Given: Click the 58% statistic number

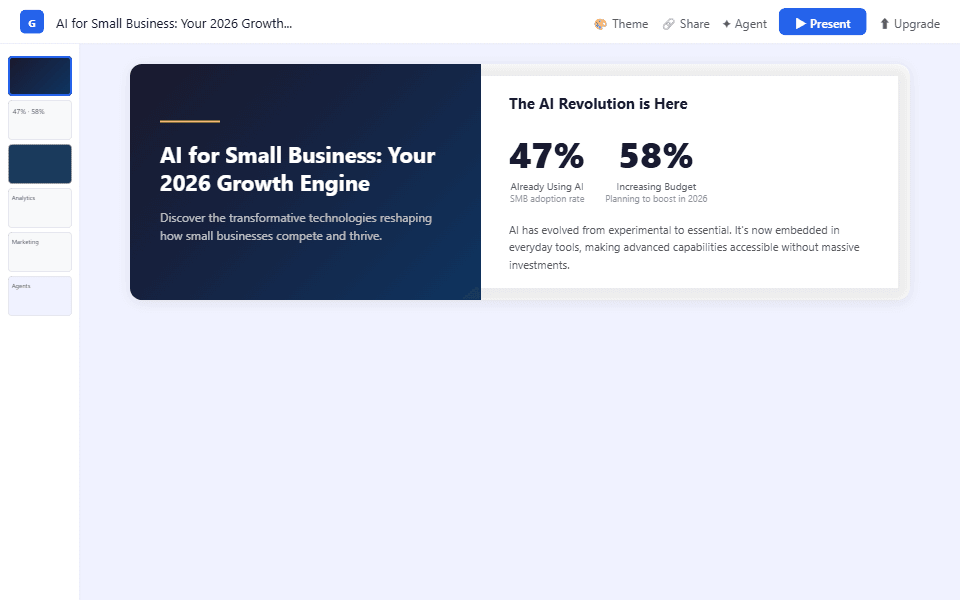Looking at the screenshot, I should pyautogui.click(x=656, y=157).
